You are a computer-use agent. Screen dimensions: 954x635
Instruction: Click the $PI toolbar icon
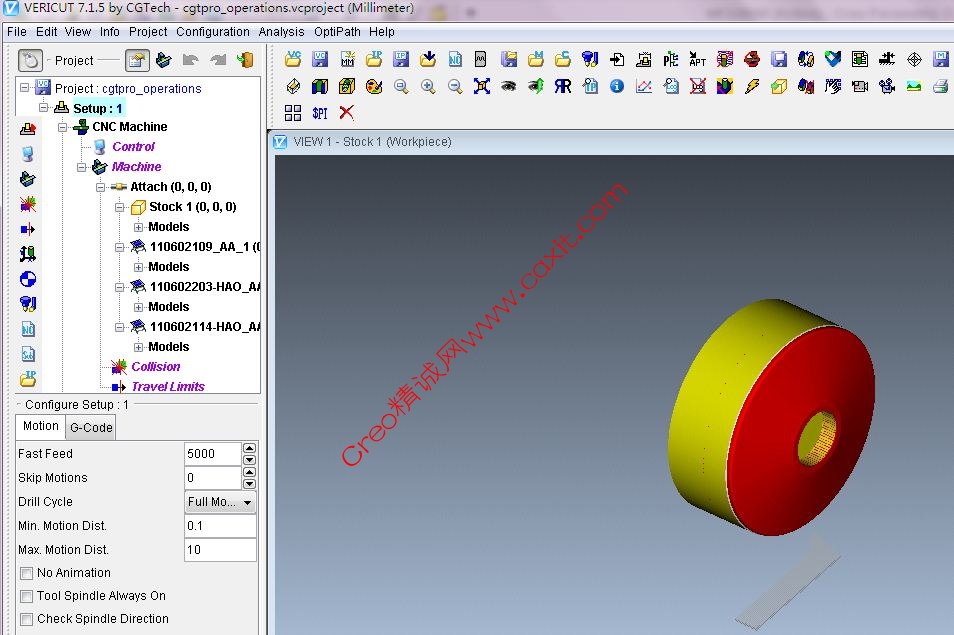coord(320,113)
